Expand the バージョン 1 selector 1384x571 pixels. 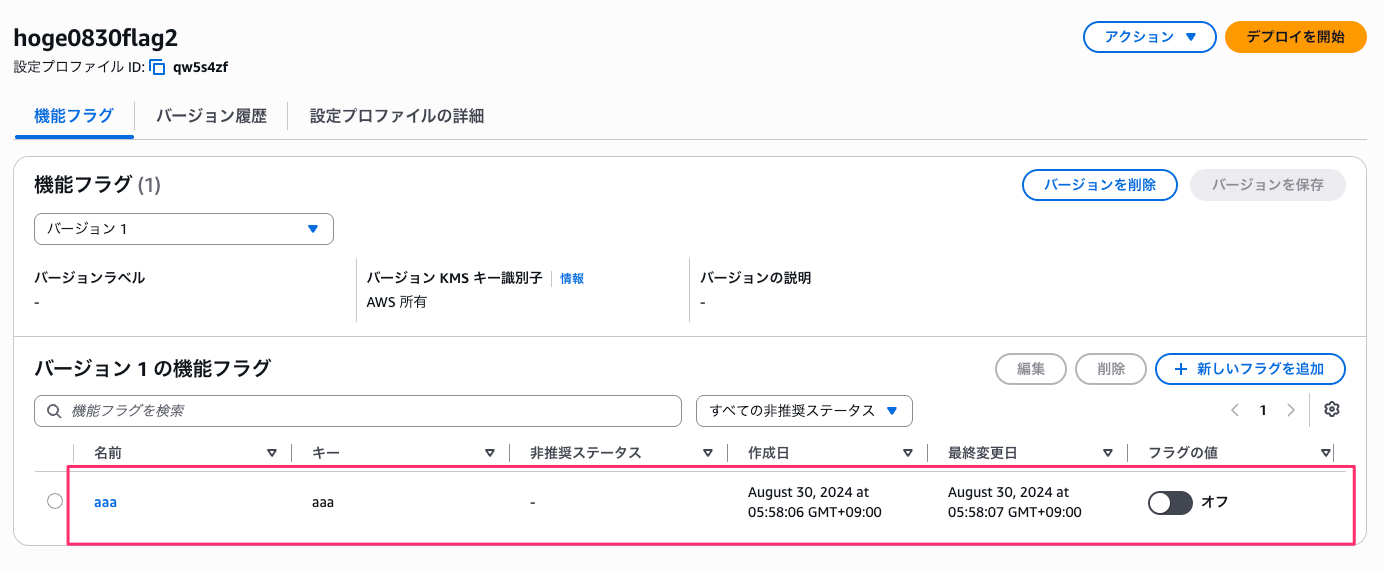point(184,229)
